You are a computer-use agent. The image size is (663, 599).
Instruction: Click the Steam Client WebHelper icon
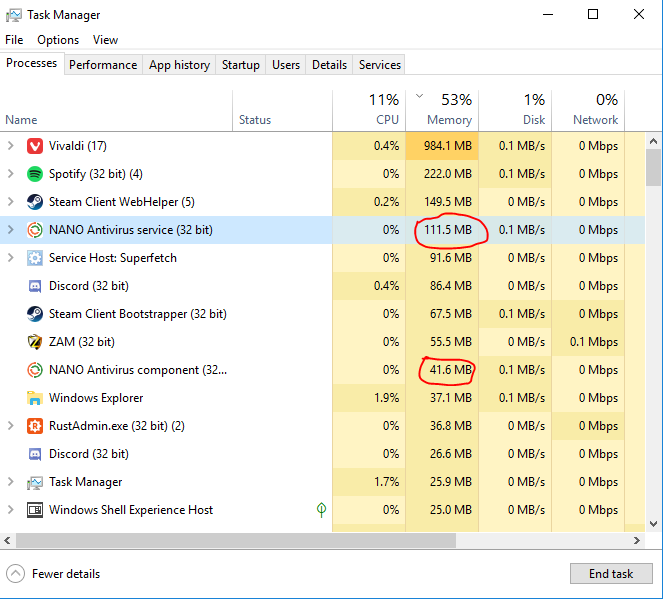click(x=34, y=202)
